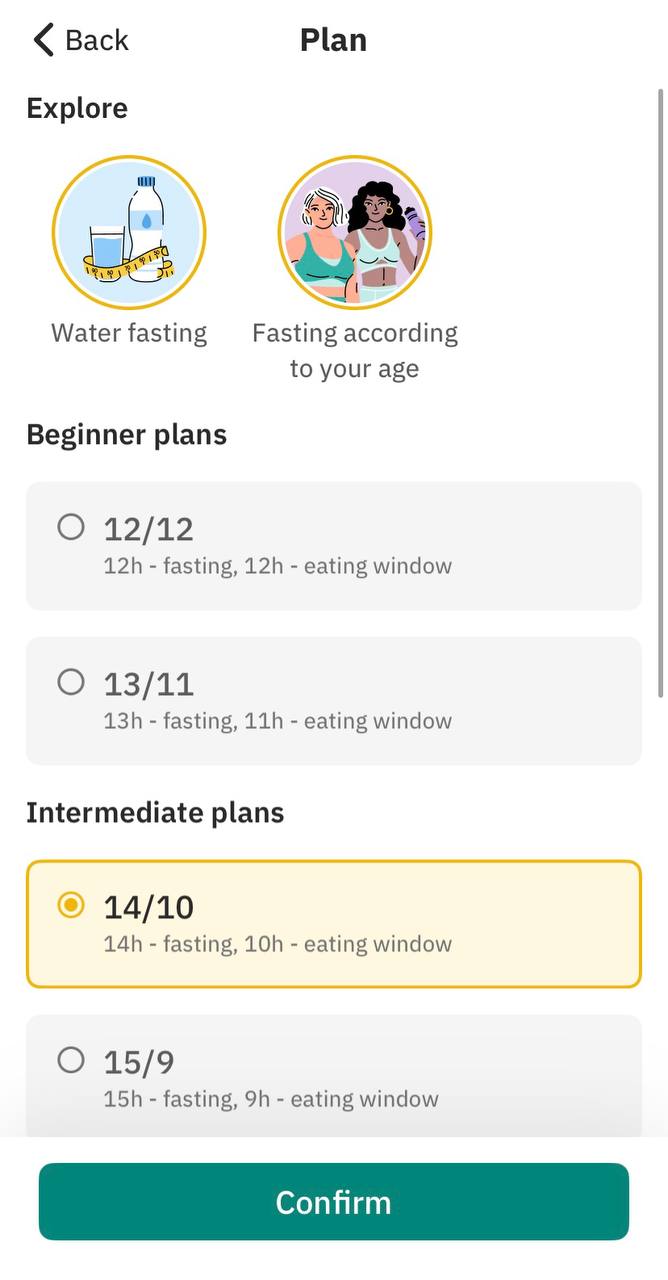Choose the 13/11 beginner plan card
The image size is (668, 1280).
click(334, 701)
